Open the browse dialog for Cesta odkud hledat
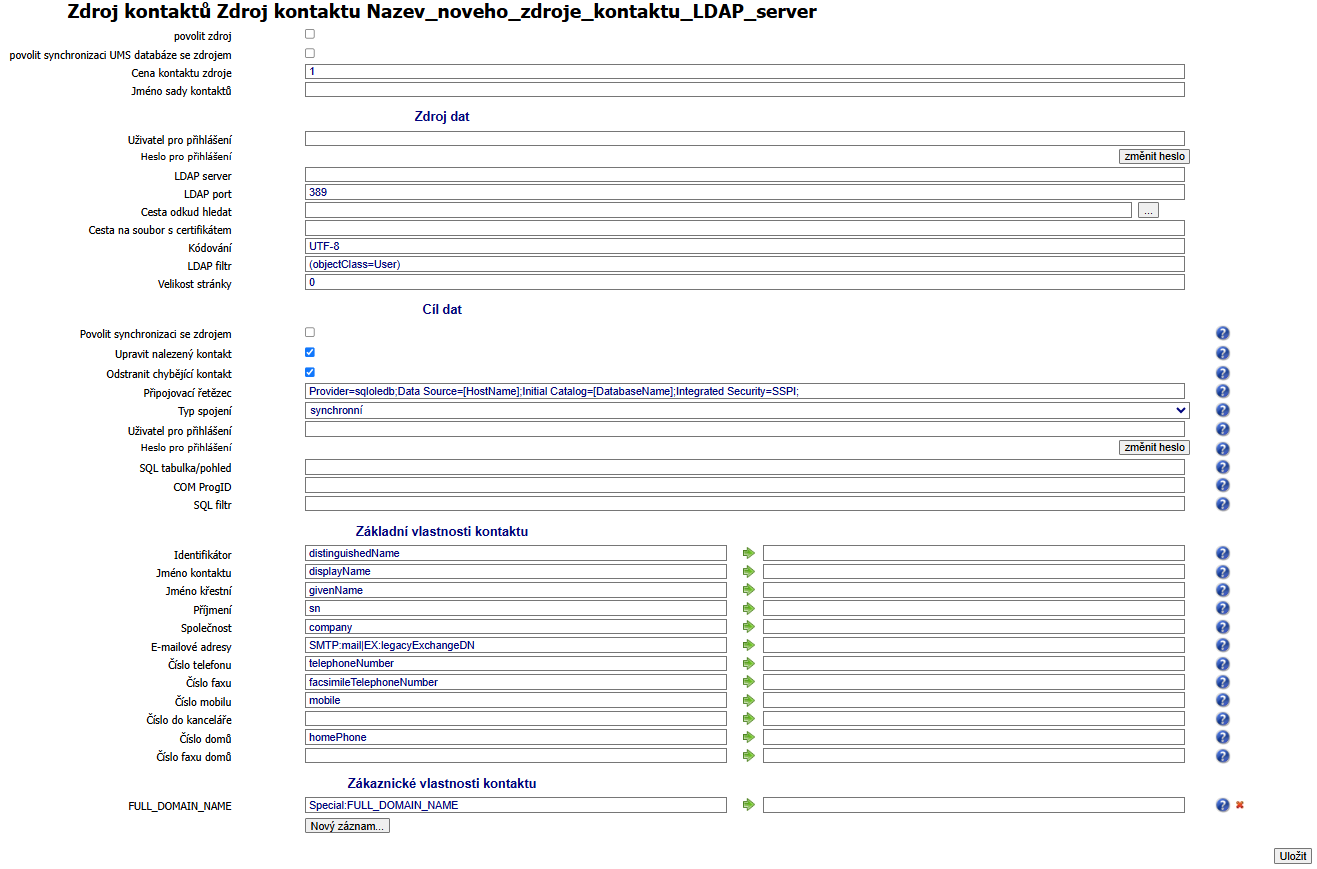The width and height of the screenshot is (1317, 869). [1147, 209]
